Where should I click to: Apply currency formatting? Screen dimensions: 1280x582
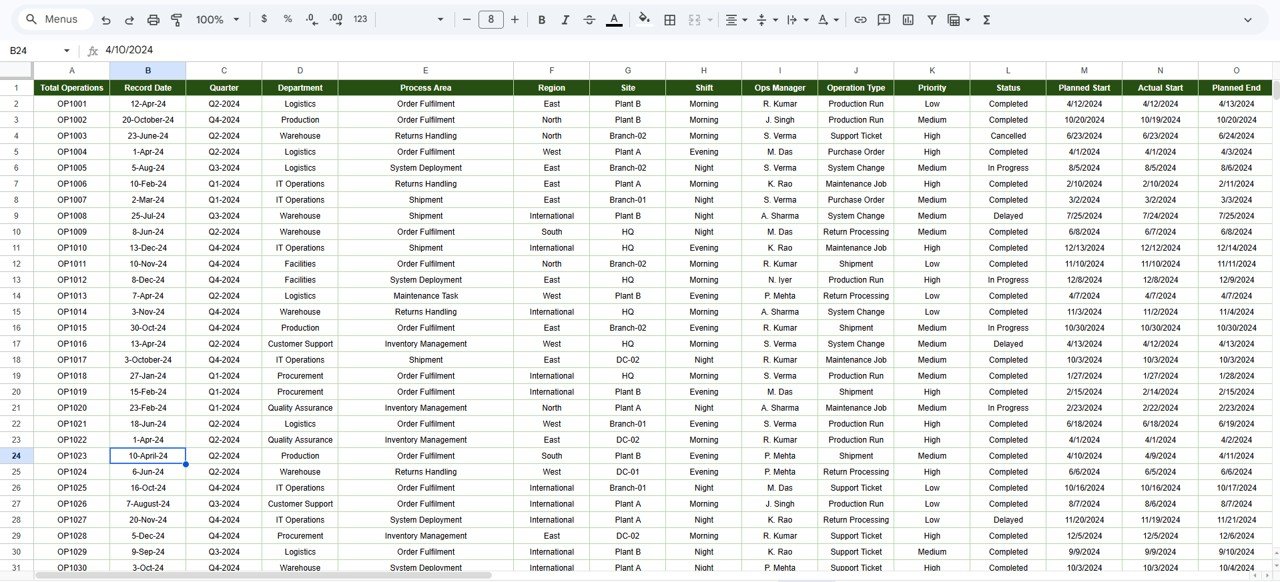[x=263, y=19]
